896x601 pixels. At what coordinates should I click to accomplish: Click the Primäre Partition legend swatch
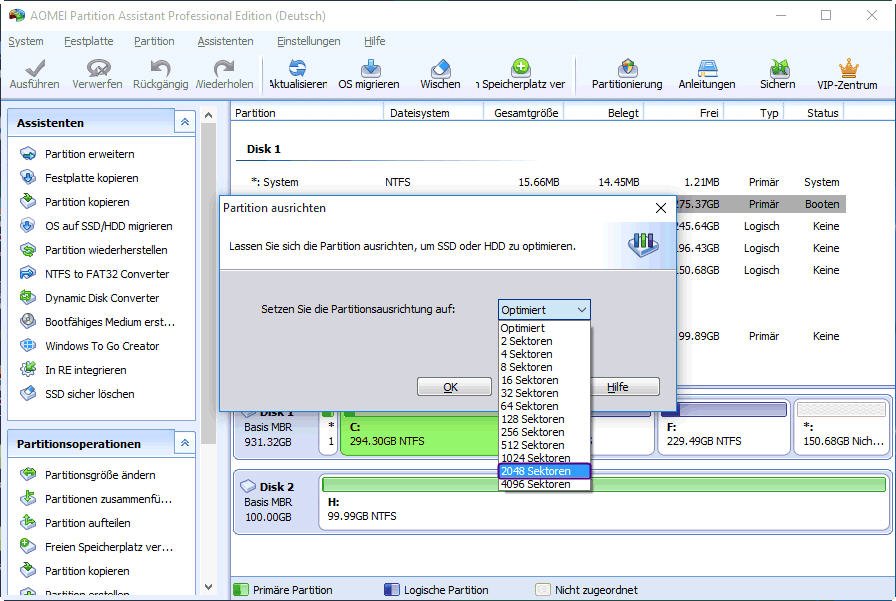pyautogui.click(x=241, y=590)
